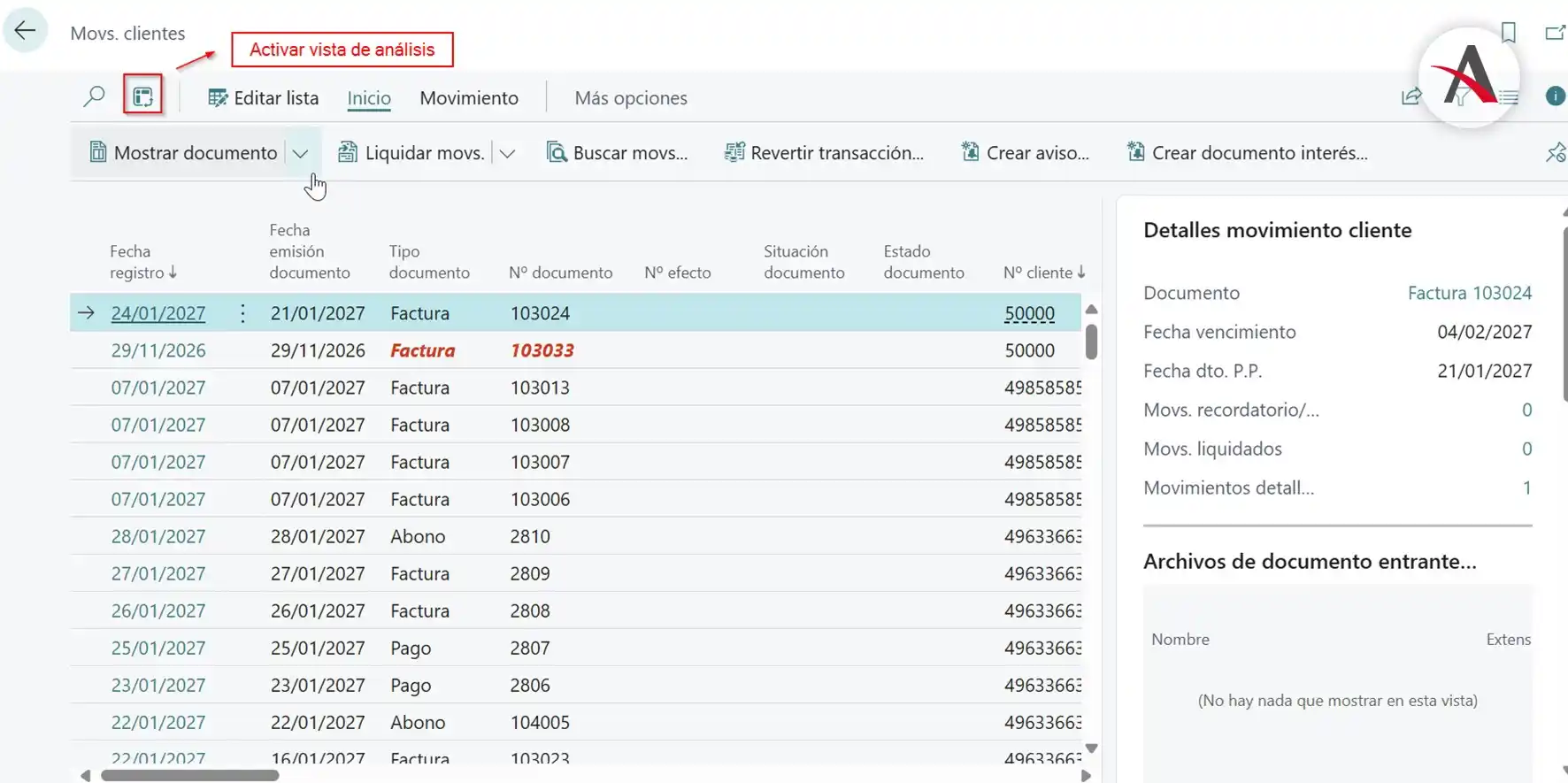Activate the analysis view icon
This screenshot has height=783, width=1568.
coord(142,96)
